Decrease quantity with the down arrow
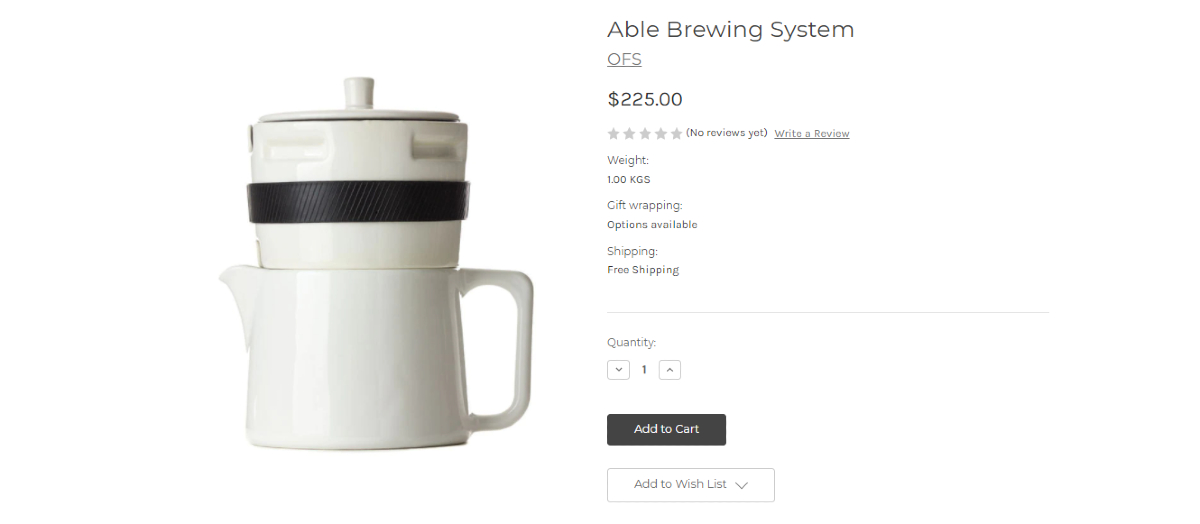 [618, 370]
